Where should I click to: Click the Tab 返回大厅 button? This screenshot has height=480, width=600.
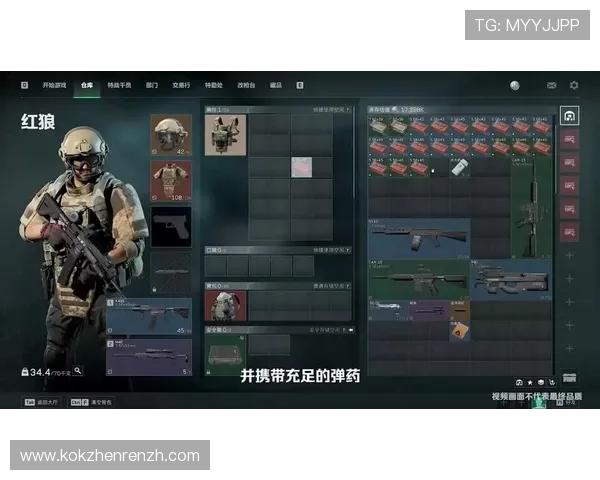[41, 402]
